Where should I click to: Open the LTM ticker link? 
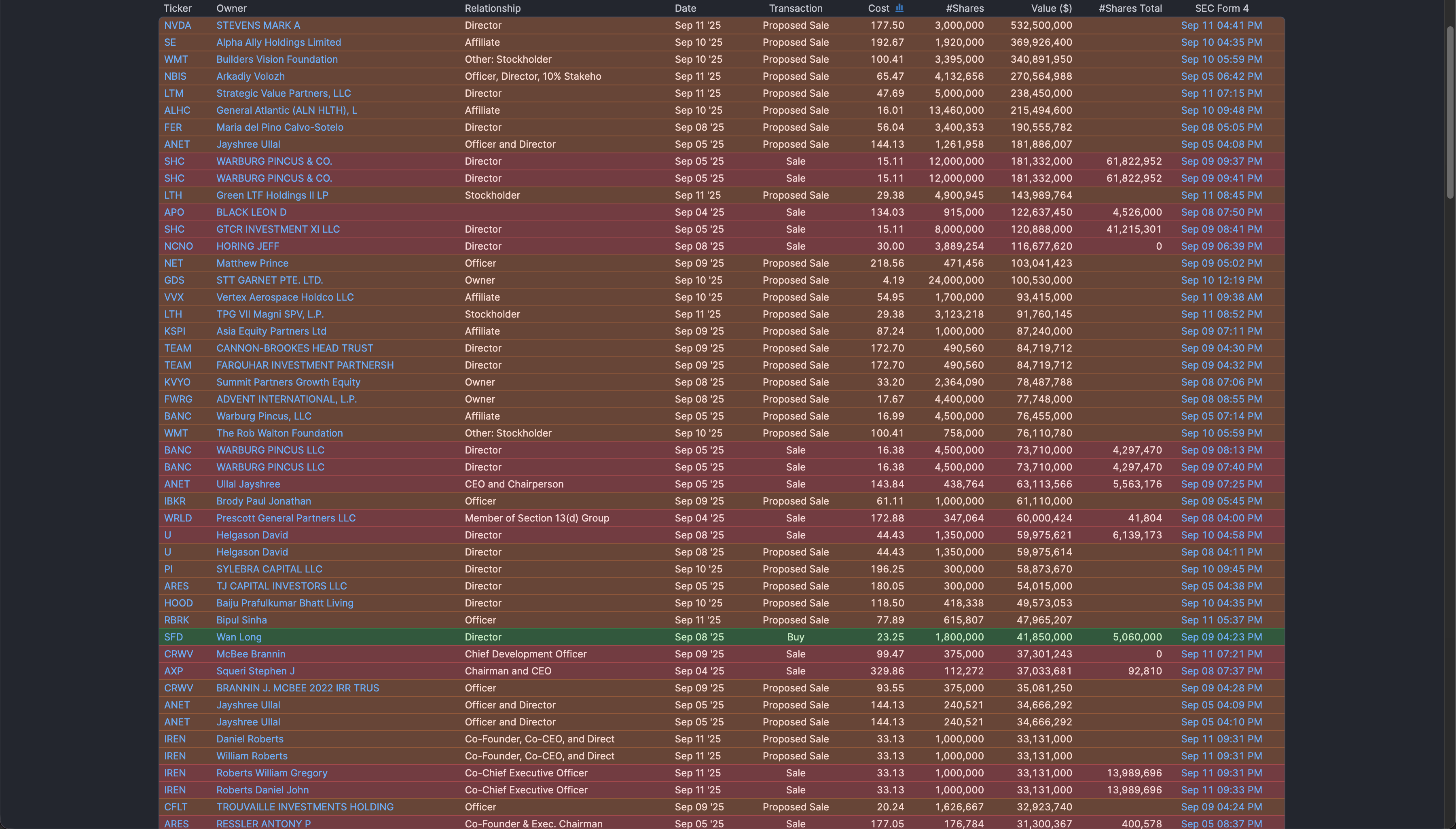174,94
